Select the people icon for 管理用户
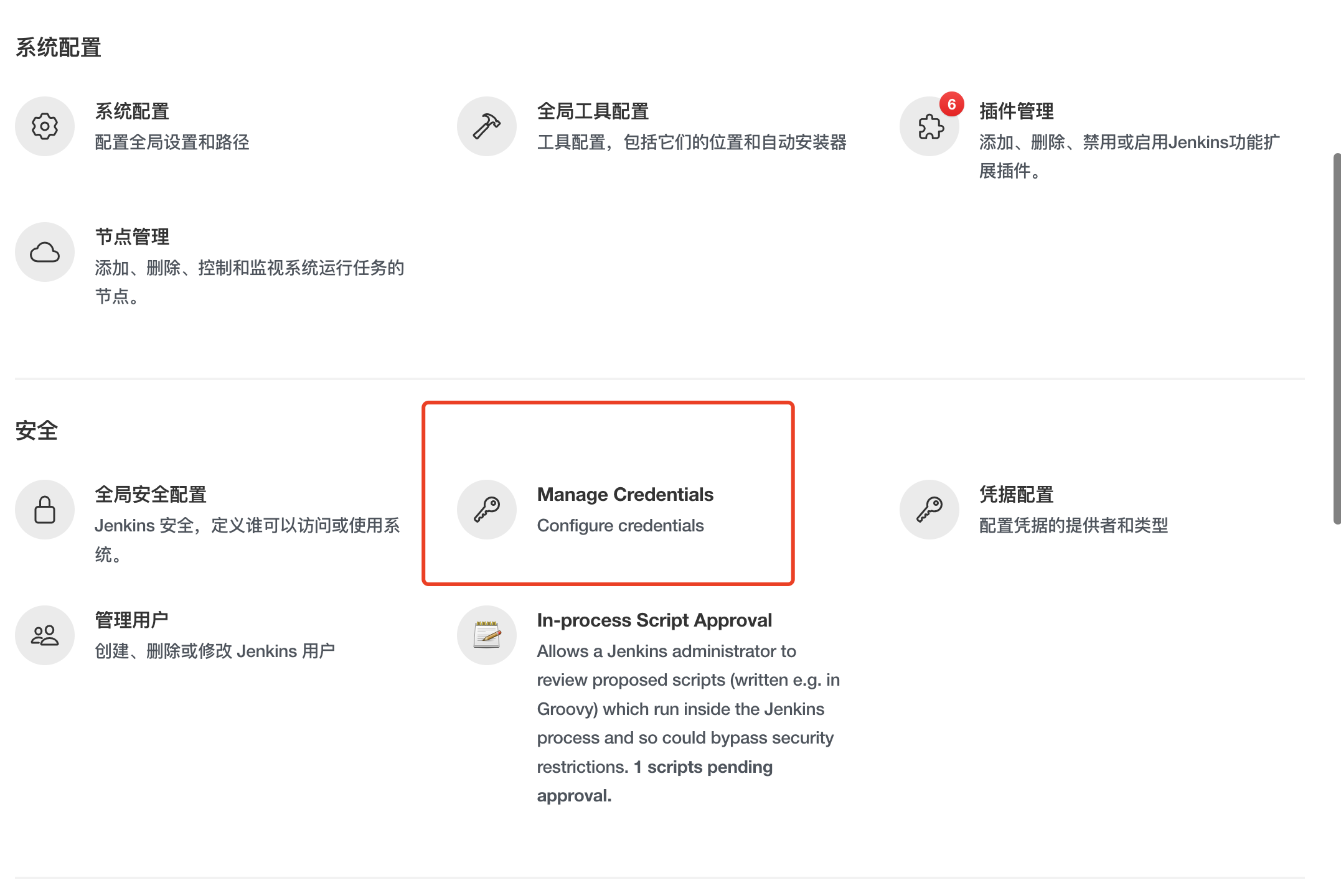Screen dimensions: 1341x896 click(x=45, y=635)
